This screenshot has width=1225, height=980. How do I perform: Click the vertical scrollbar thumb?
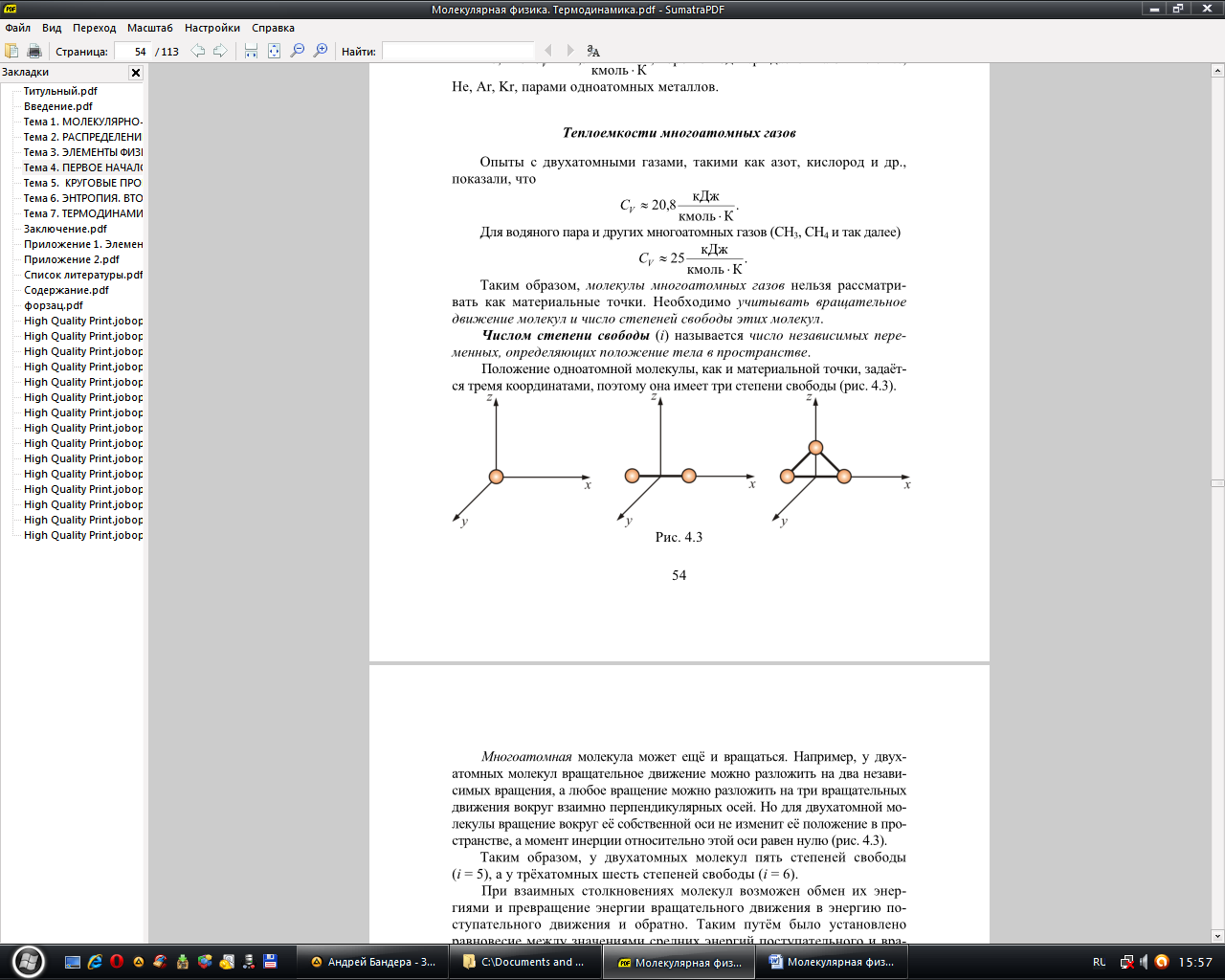[x=1217, y=482]
